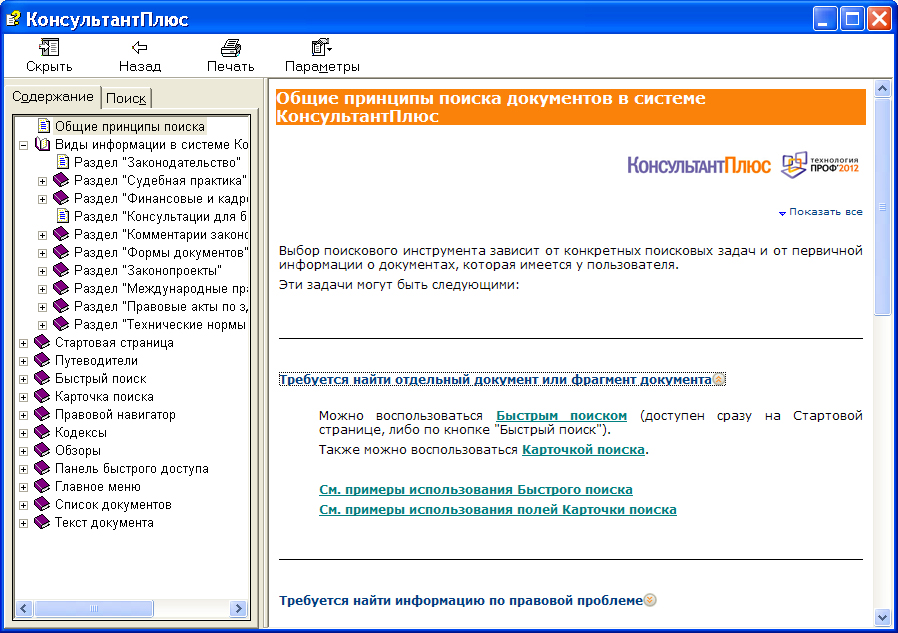This screenshot has height=633, width=898.
Task: Open page icon of Общие принципы поиска
Action: point(44,126)
